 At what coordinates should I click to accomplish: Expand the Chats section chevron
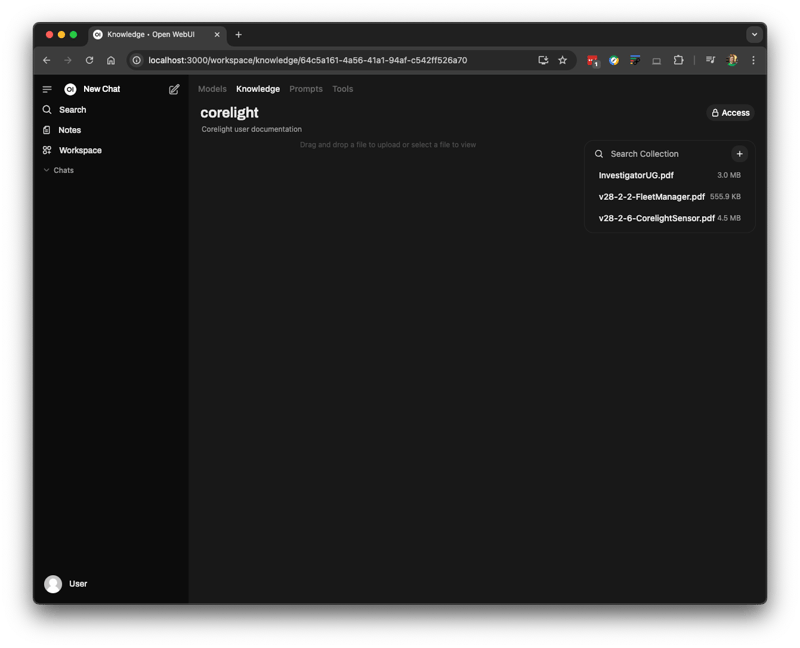46,170
